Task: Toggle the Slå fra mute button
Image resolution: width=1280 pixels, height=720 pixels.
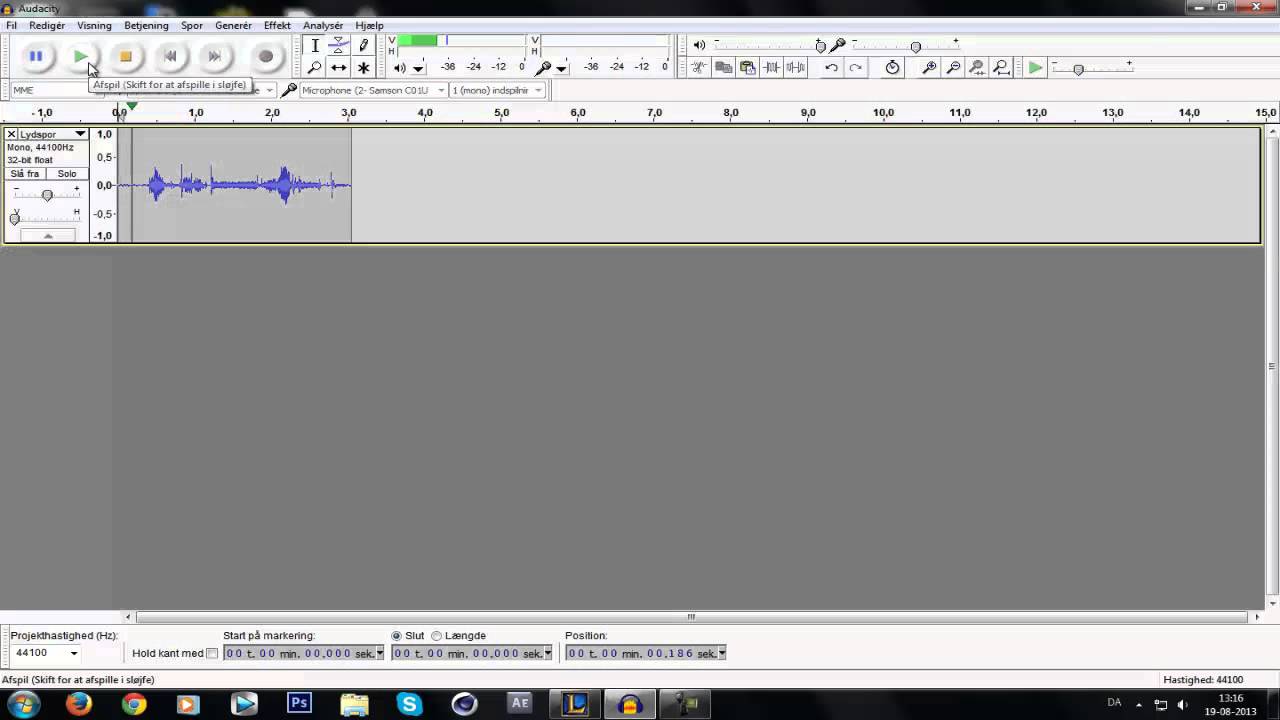Action: (25, 174)
